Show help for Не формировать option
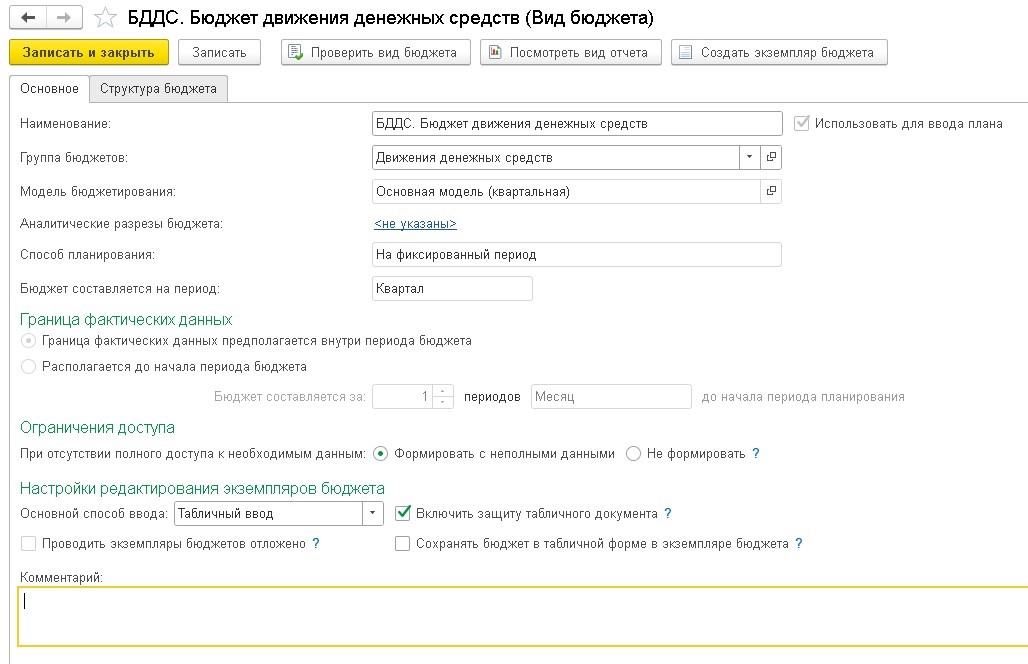The height and width of the screenshot is (664, 1028). pos(756,454)
